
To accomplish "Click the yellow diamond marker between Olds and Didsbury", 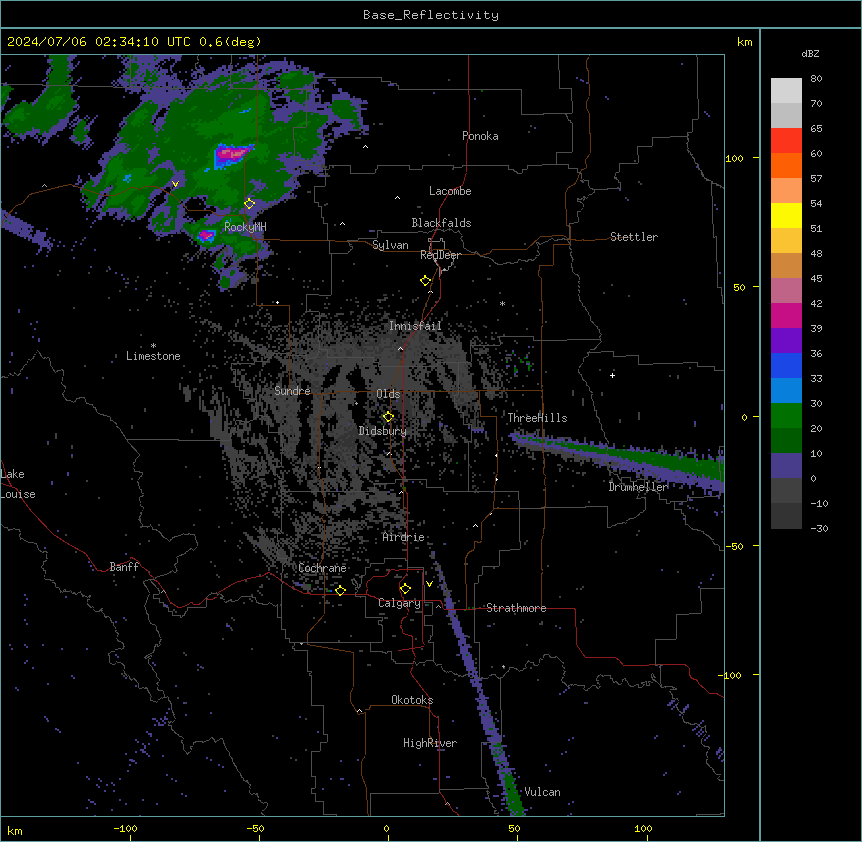I will coord(389,417).
